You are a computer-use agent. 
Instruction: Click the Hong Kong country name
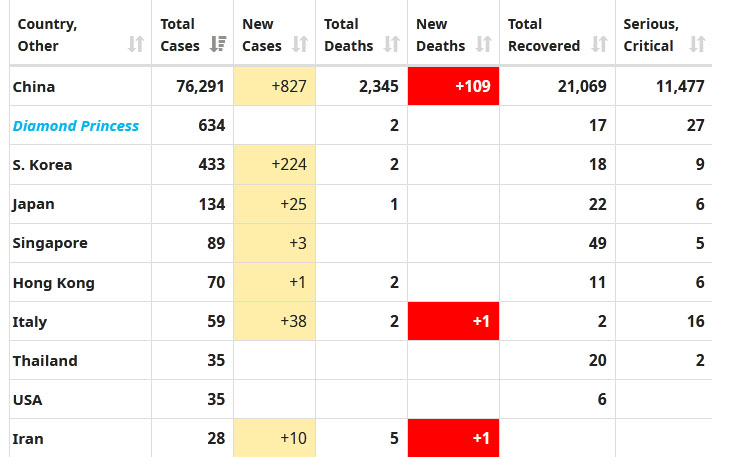point(54,283)
